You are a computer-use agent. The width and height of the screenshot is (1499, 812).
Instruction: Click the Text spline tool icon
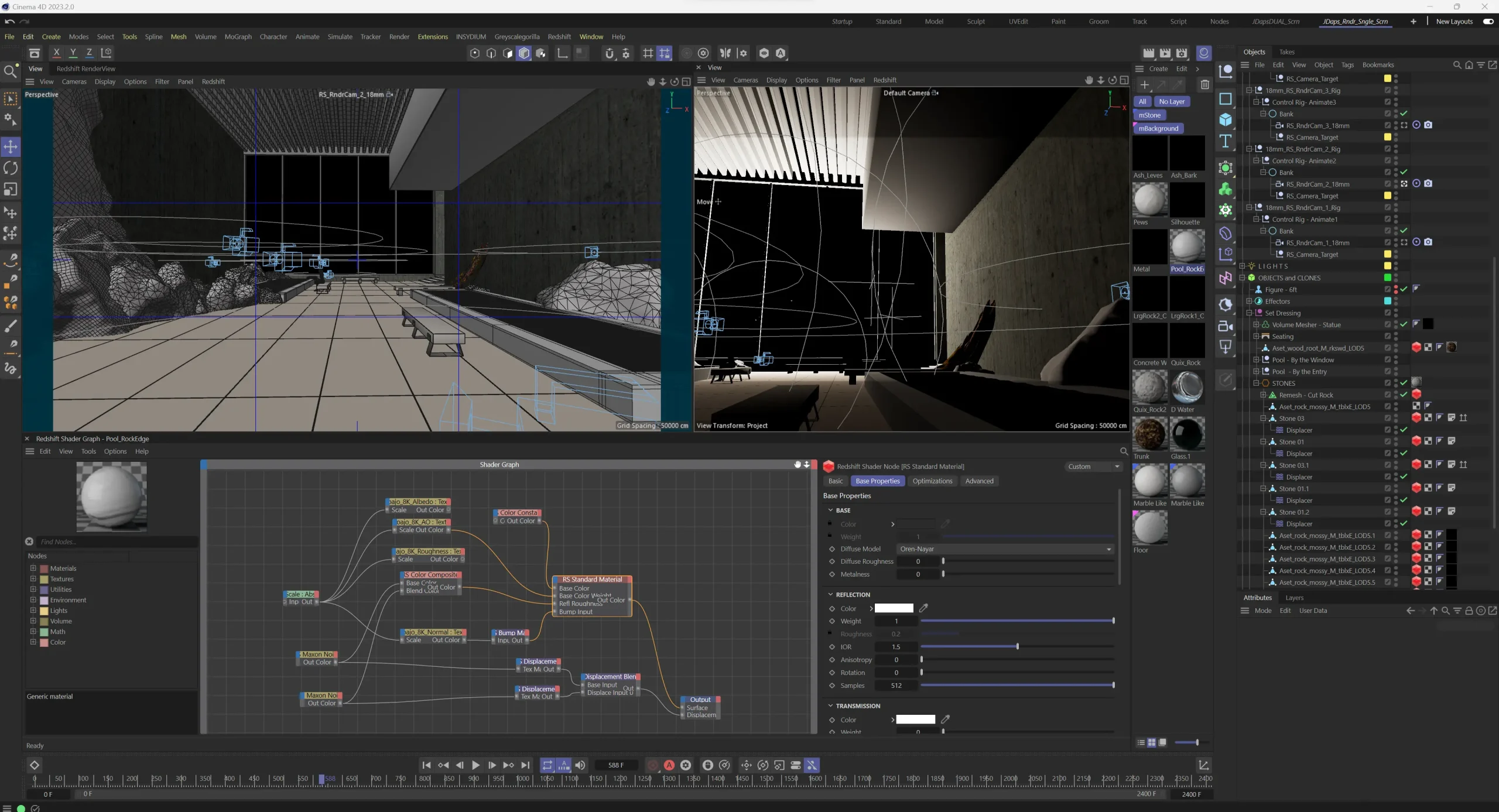[1225, 141]
